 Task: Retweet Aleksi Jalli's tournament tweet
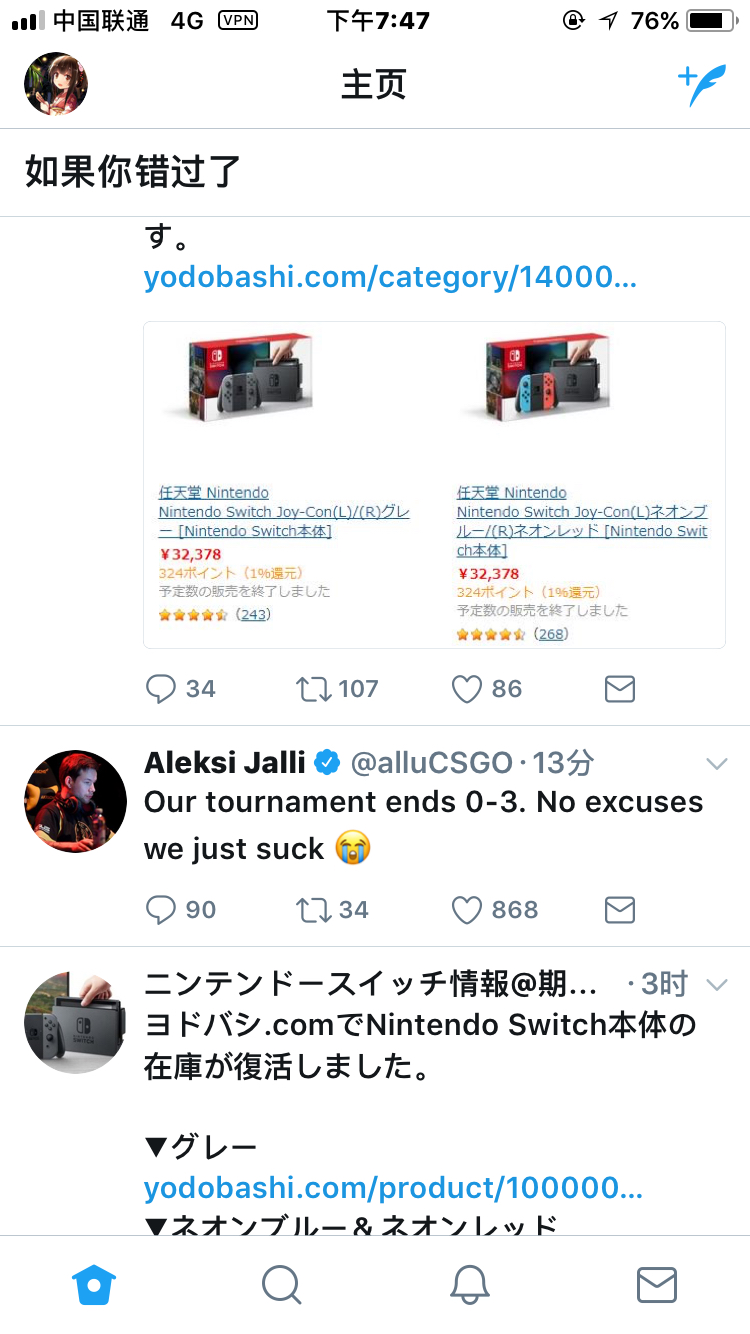(x=332, y=909)
